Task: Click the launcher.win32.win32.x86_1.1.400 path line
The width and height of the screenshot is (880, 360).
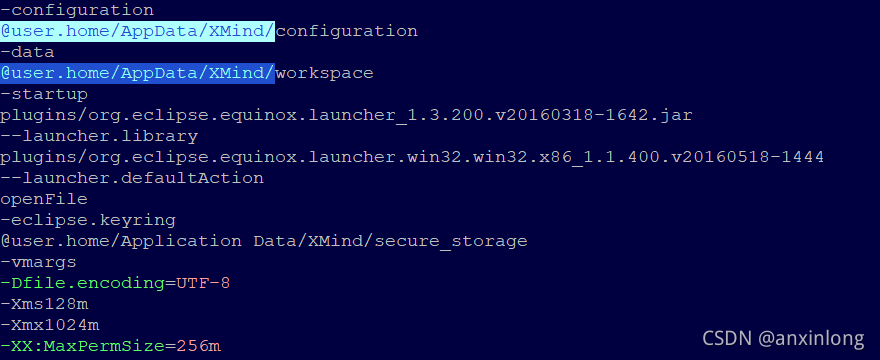Action: 412,157
